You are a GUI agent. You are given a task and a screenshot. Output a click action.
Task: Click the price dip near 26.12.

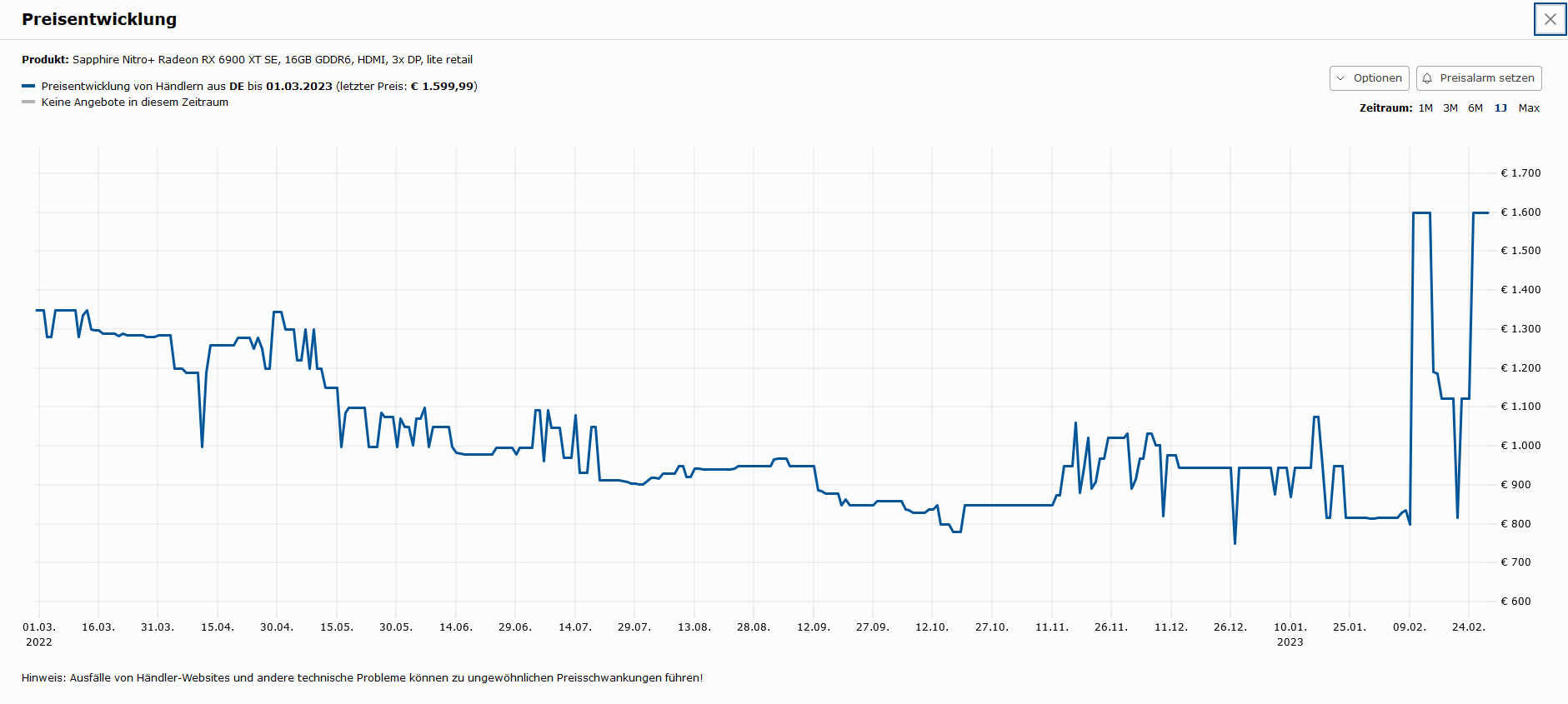pyautogui.click(x=1235, y=542)
